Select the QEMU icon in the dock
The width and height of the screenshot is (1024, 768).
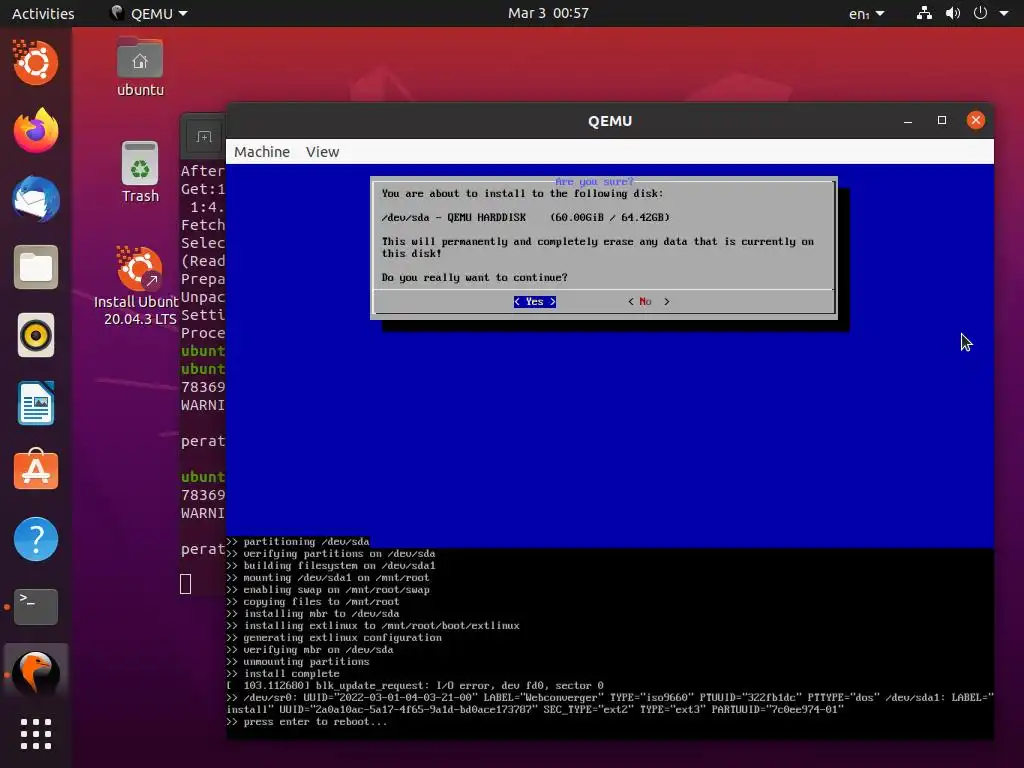coord(35,673)
